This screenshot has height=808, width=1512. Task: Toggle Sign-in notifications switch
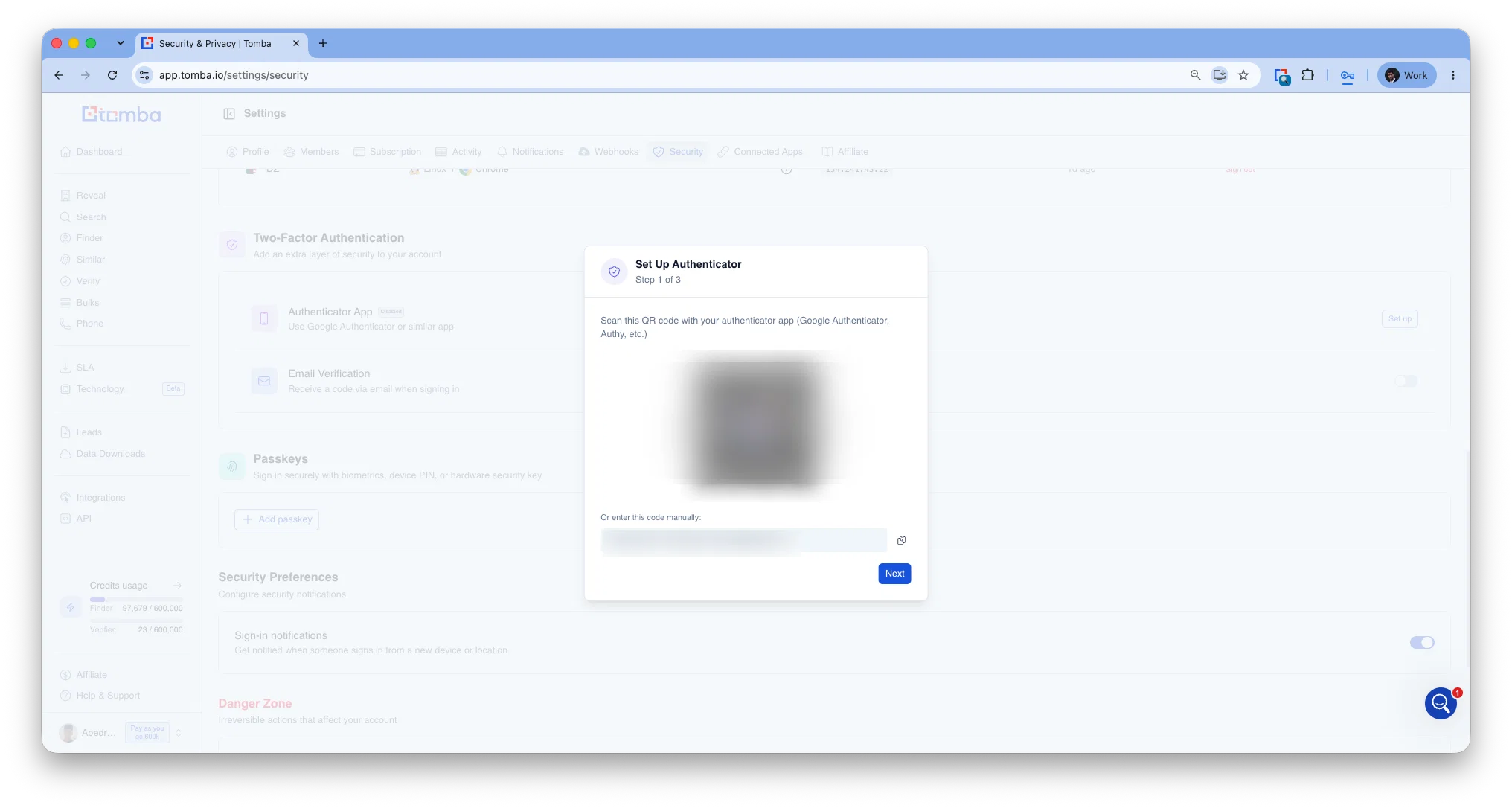(1421, 643)
